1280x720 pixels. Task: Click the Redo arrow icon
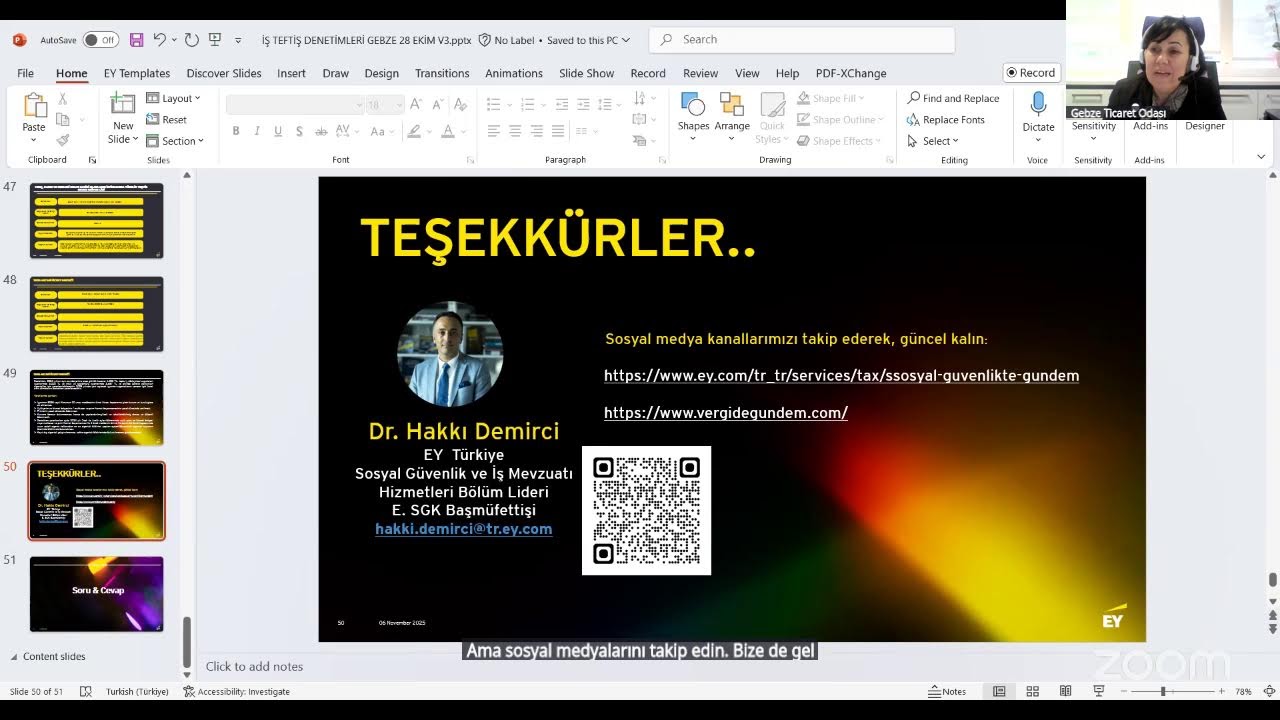point(191,40)
